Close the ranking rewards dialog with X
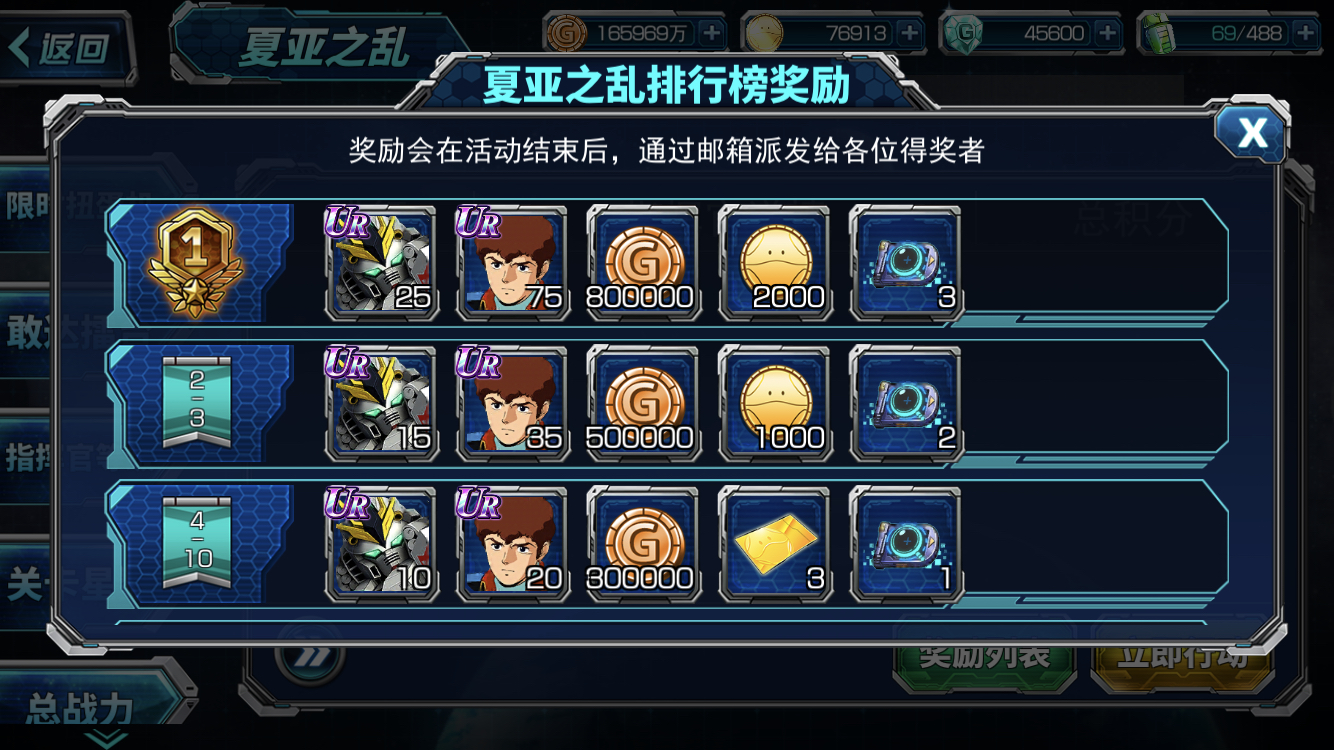The image size is (1334, 750). click(x=1251, y=132)
